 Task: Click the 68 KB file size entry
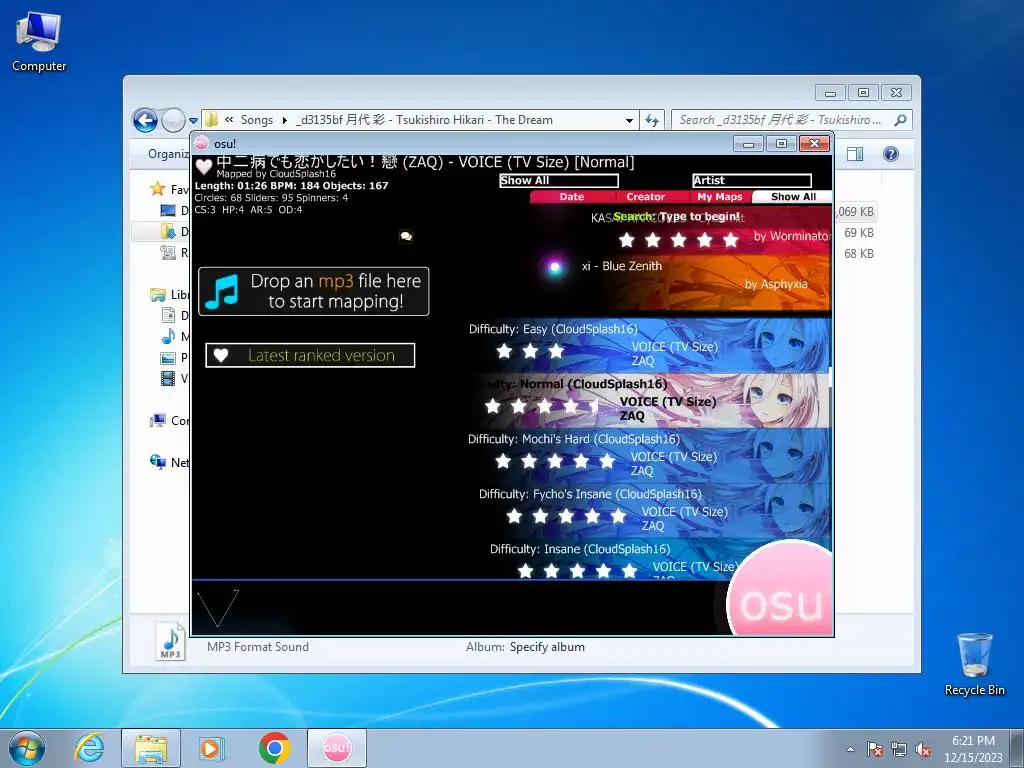[858, 254]
